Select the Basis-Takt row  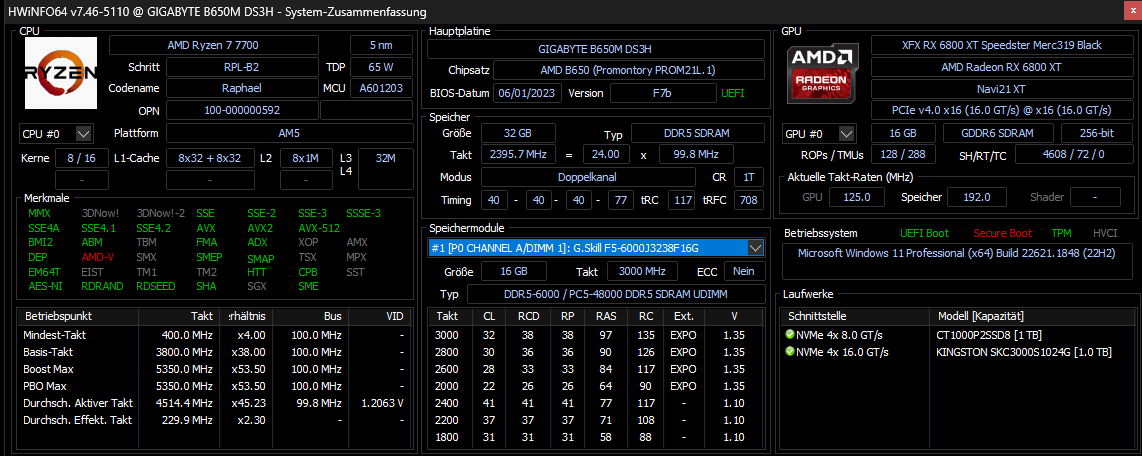pyautogui.click(x=215, y=352)
